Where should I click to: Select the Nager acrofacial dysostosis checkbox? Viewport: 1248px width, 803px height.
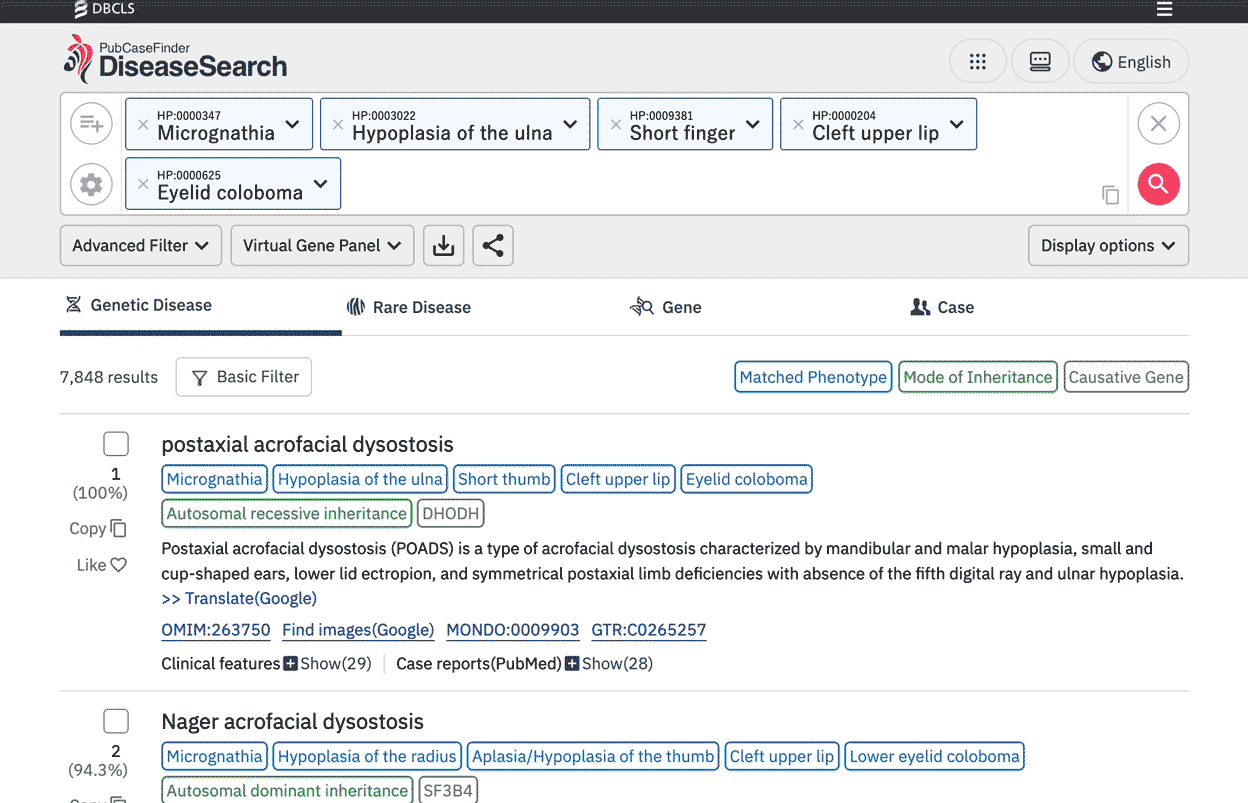coord(116,721)
